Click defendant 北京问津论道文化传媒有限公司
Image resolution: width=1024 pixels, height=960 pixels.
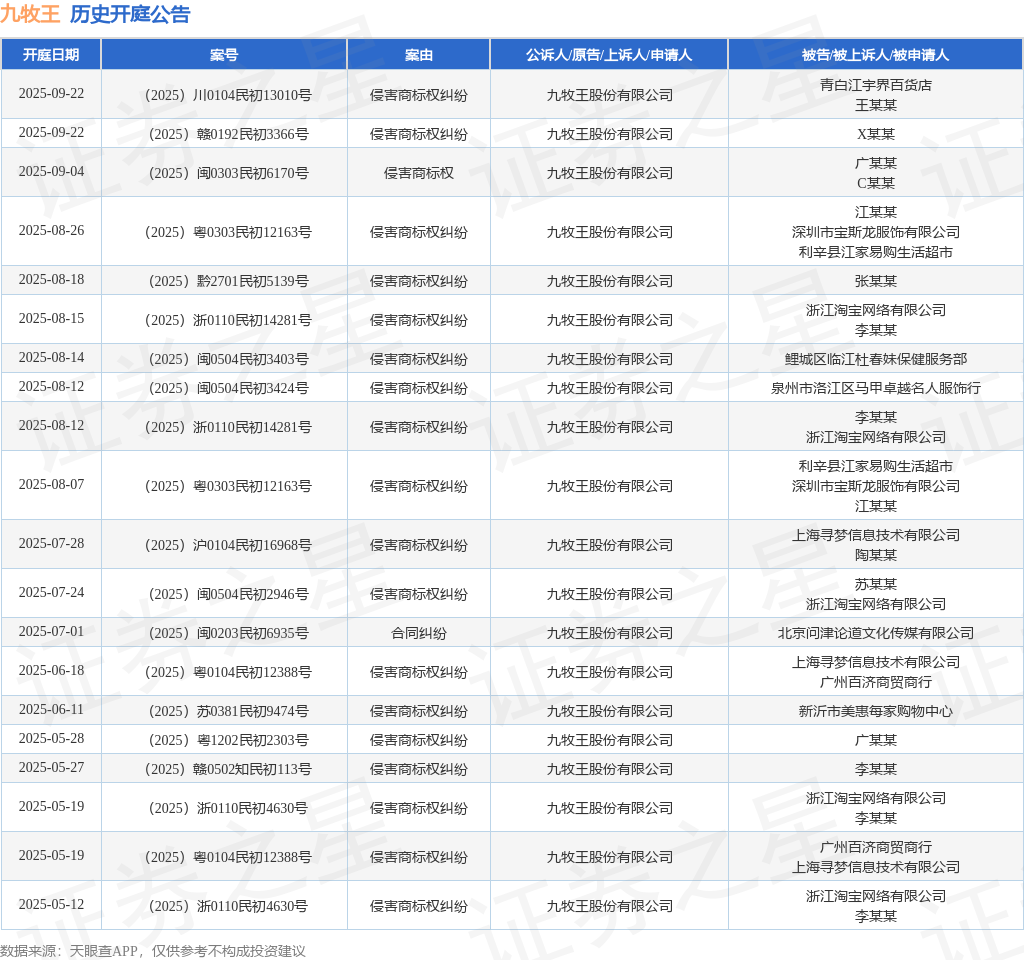876,633
